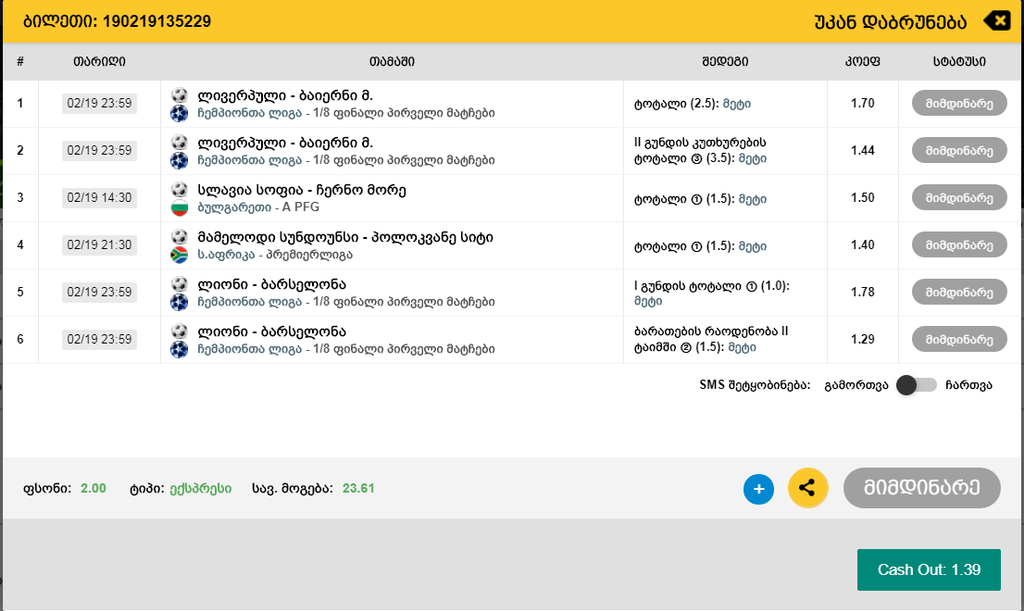Click მიმდინარე status in row 6
Viewport: 1024px width, 611px height.
(x=959, y=339)
